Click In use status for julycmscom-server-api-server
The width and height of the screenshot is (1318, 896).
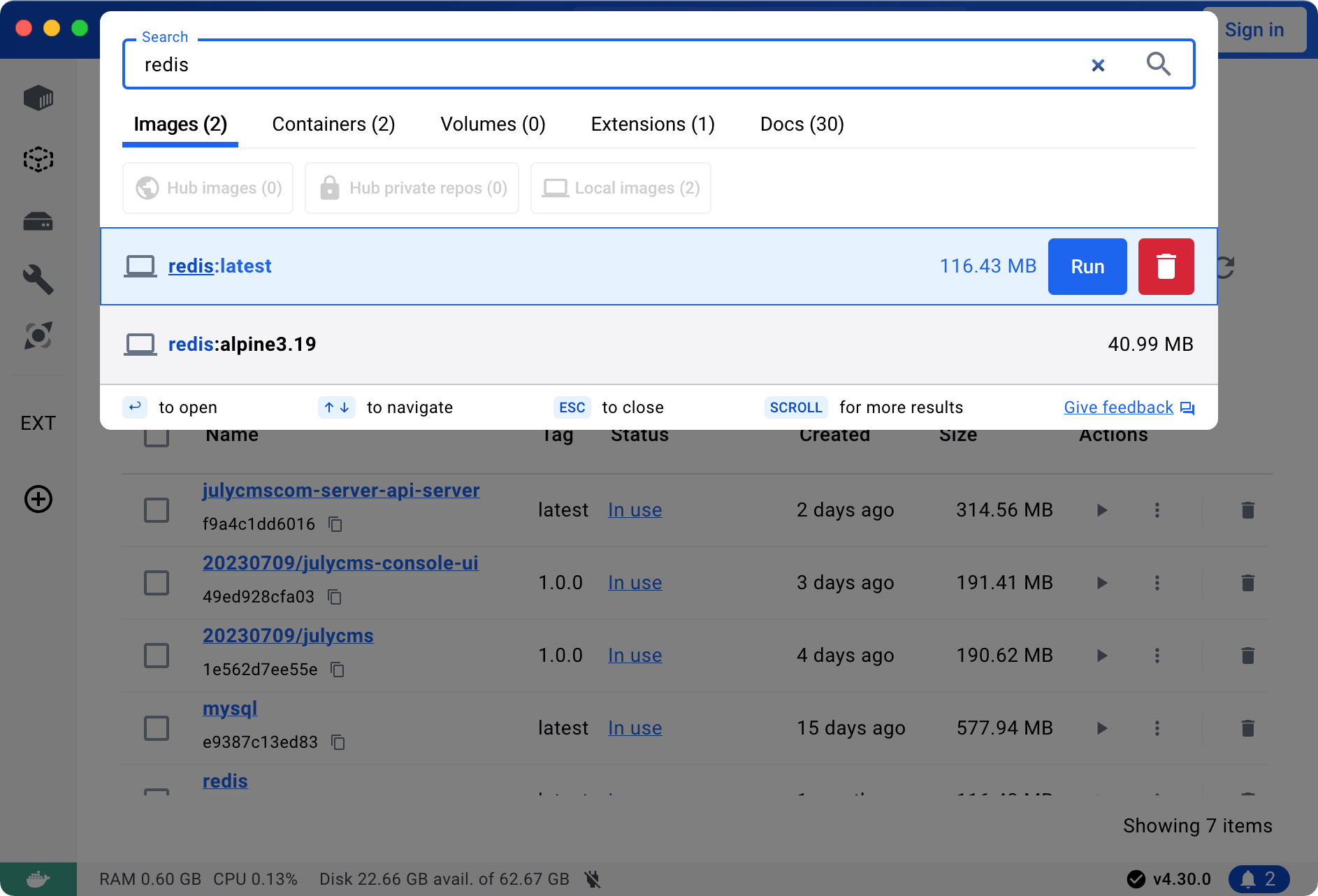[x=635, y=510]
